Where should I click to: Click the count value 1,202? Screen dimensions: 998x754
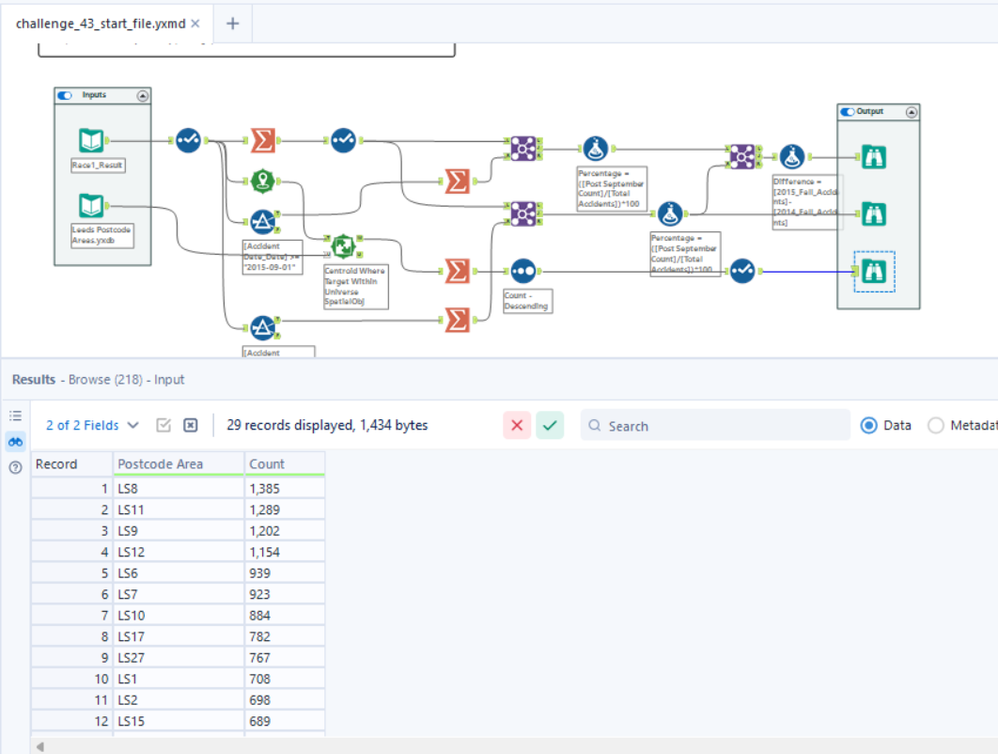coord(285,531)
